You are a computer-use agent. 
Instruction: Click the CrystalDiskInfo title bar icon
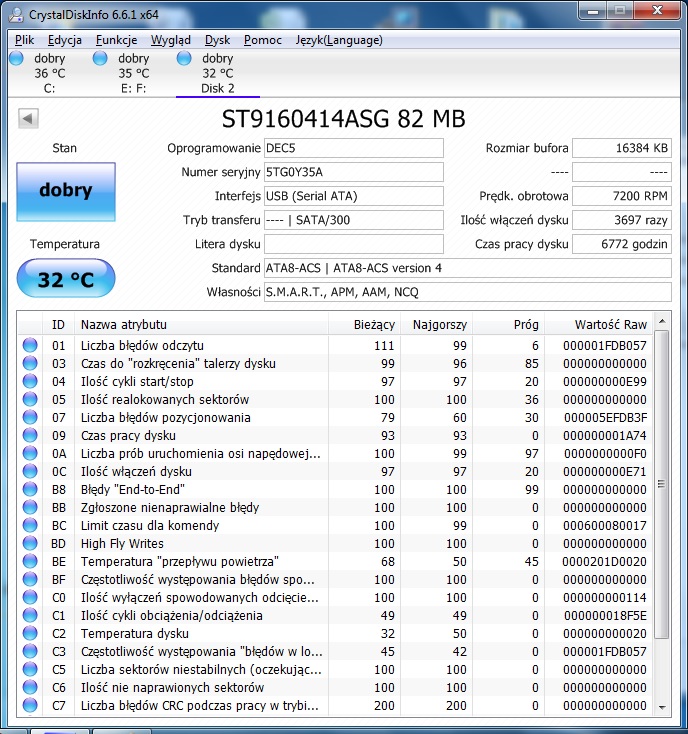pyautogui.click(x=16, y=15)
